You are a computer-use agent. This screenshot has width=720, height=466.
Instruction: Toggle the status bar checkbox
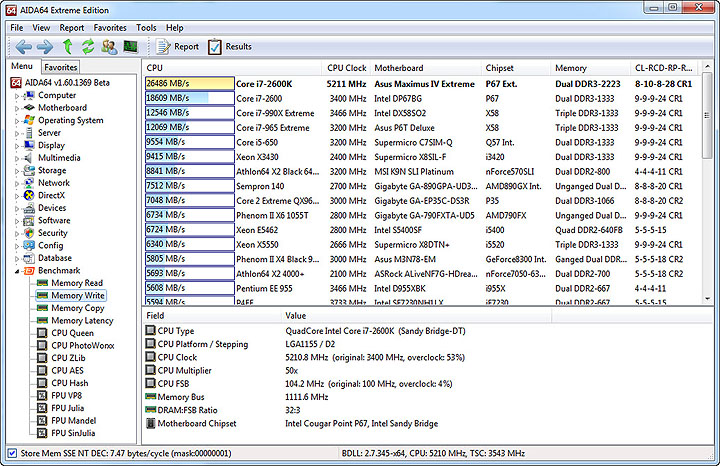pyautogui.click(x=12, y=453)
